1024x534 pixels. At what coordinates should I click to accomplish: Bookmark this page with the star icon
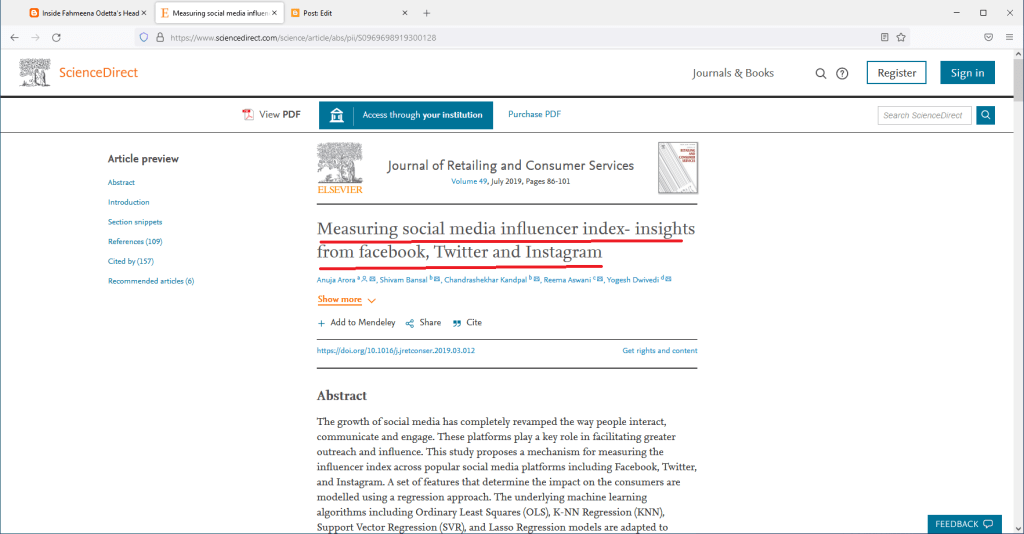(901, 37)
